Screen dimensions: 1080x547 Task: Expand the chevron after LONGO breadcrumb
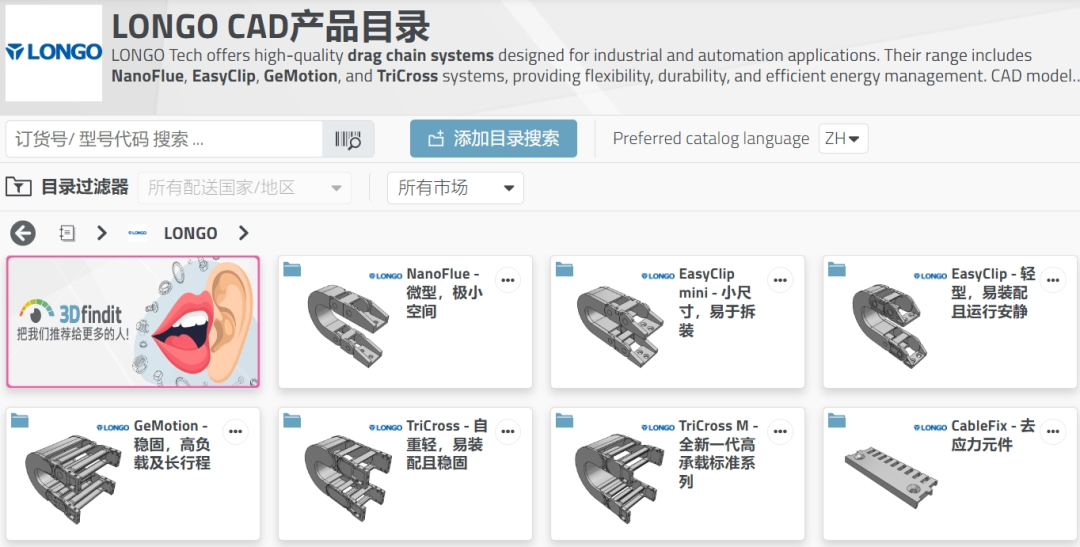pyautogui.click(x=243, y=233)
